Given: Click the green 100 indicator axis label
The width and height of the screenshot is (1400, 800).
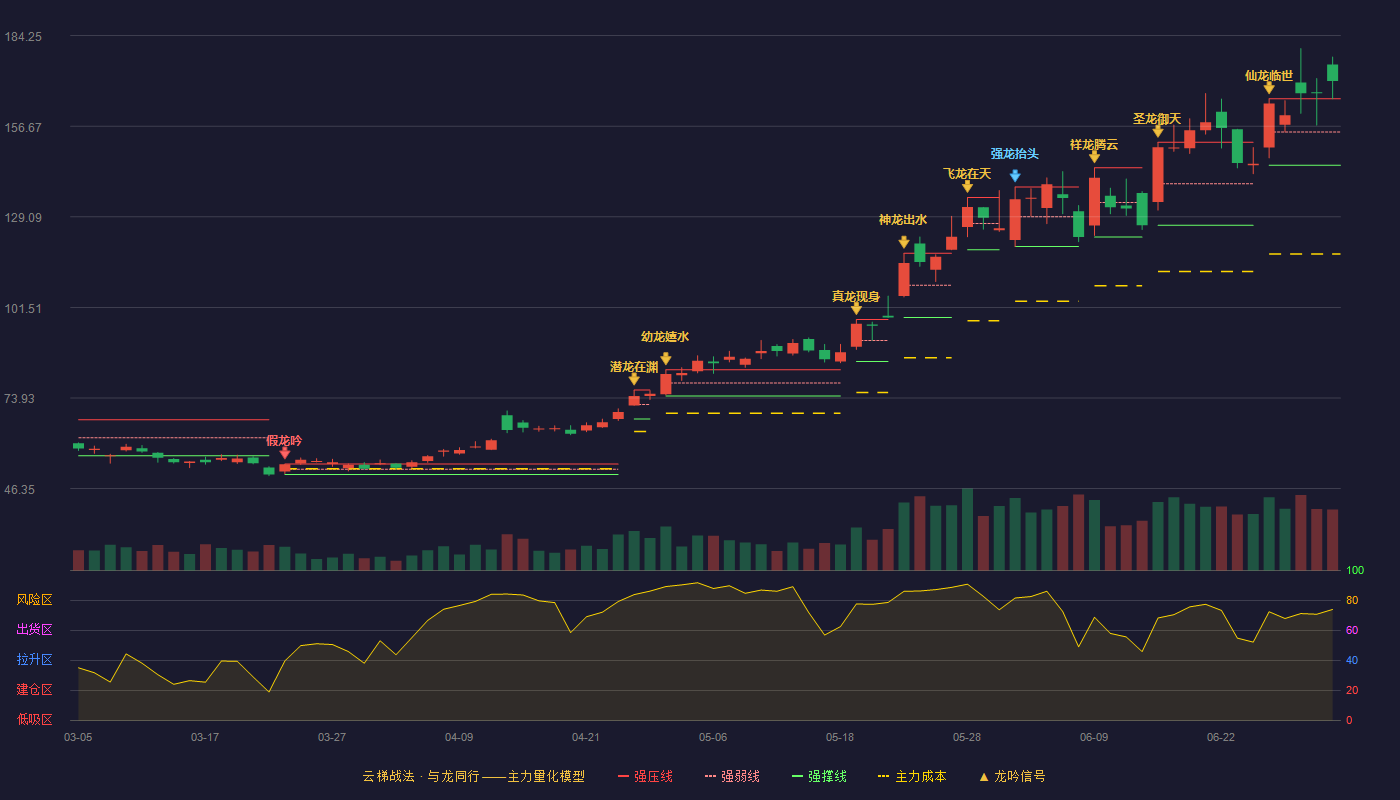Looking at the screenshot, I should tap(1355, 571).
